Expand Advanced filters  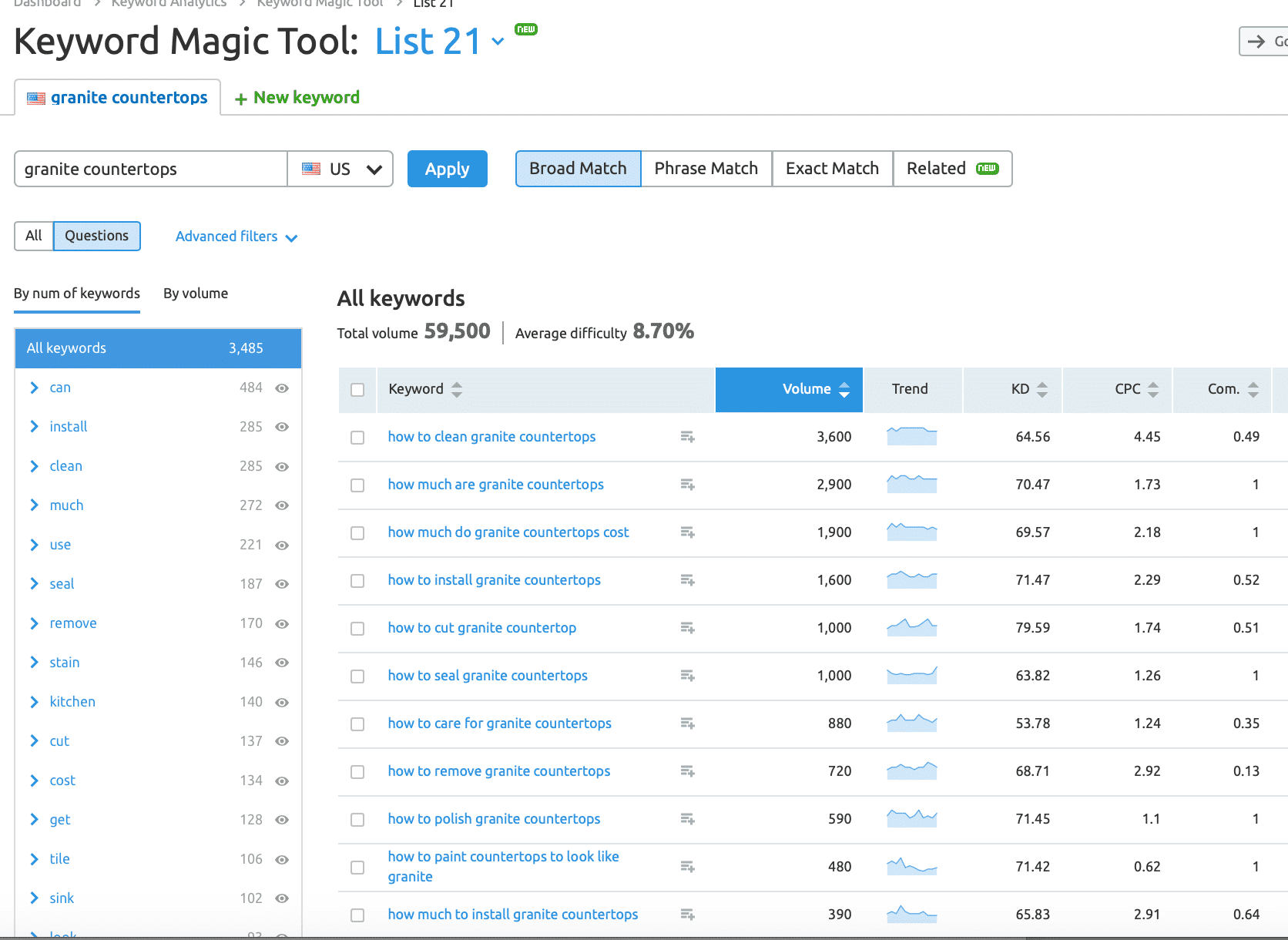click(x=236, y=237)
